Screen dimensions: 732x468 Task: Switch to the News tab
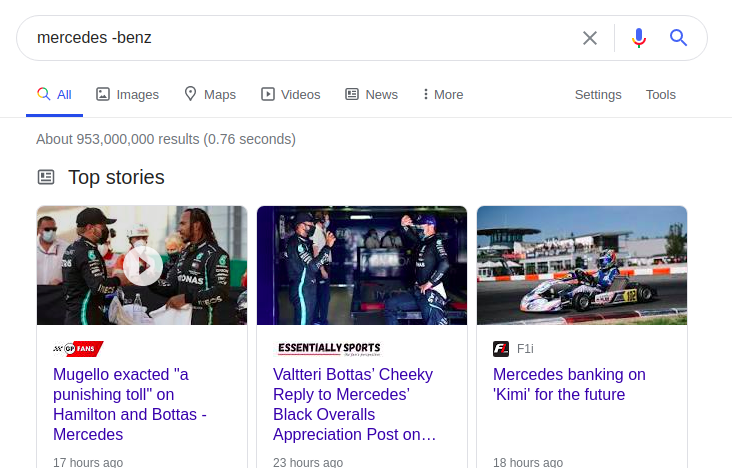click(371, 94)
